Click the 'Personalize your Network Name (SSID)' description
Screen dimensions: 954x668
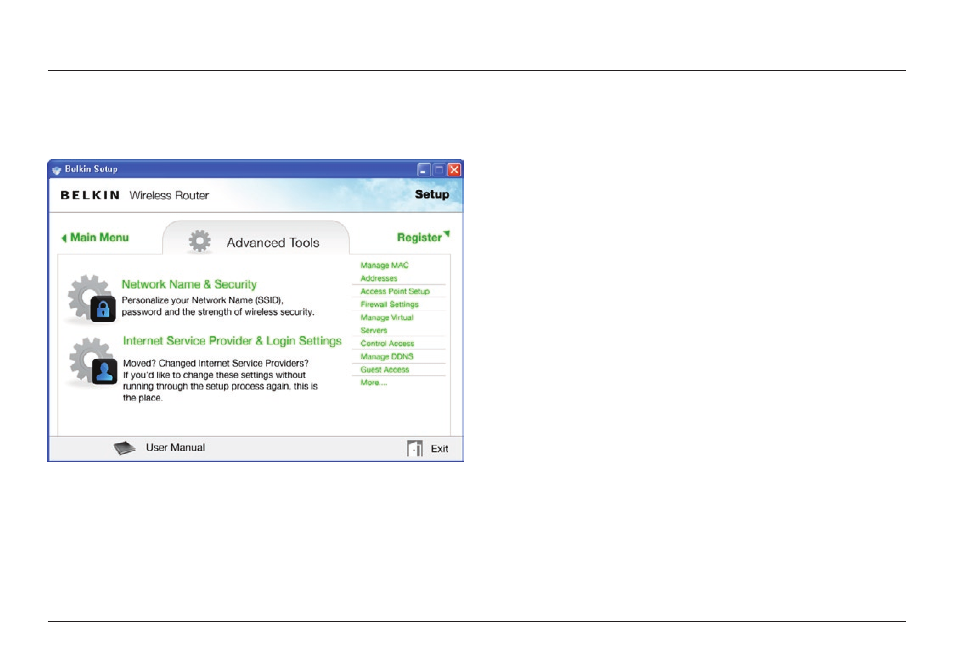coord(218,306)
